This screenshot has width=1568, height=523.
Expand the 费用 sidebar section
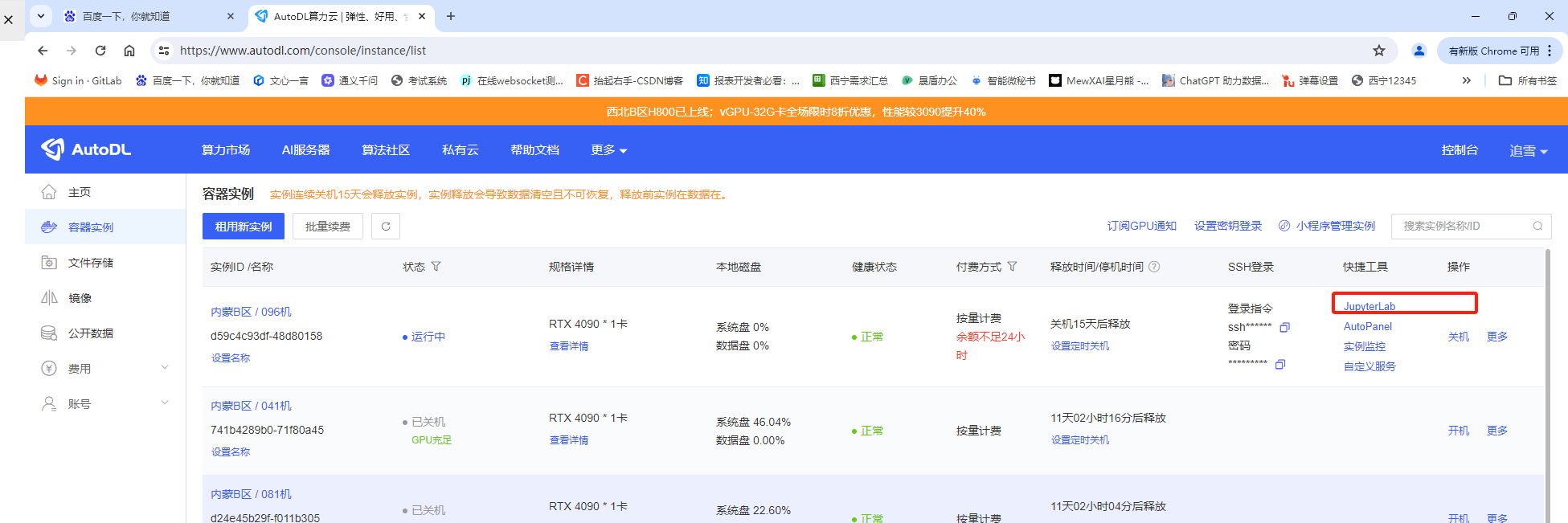pyautogui.click(x=165, y=368)
